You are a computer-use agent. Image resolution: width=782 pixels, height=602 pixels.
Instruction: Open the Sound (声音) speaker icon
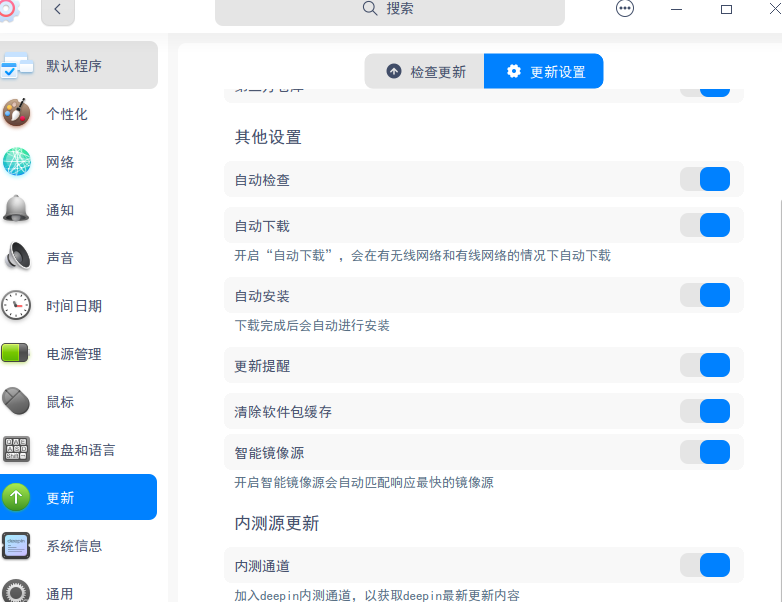pos(17,257)
